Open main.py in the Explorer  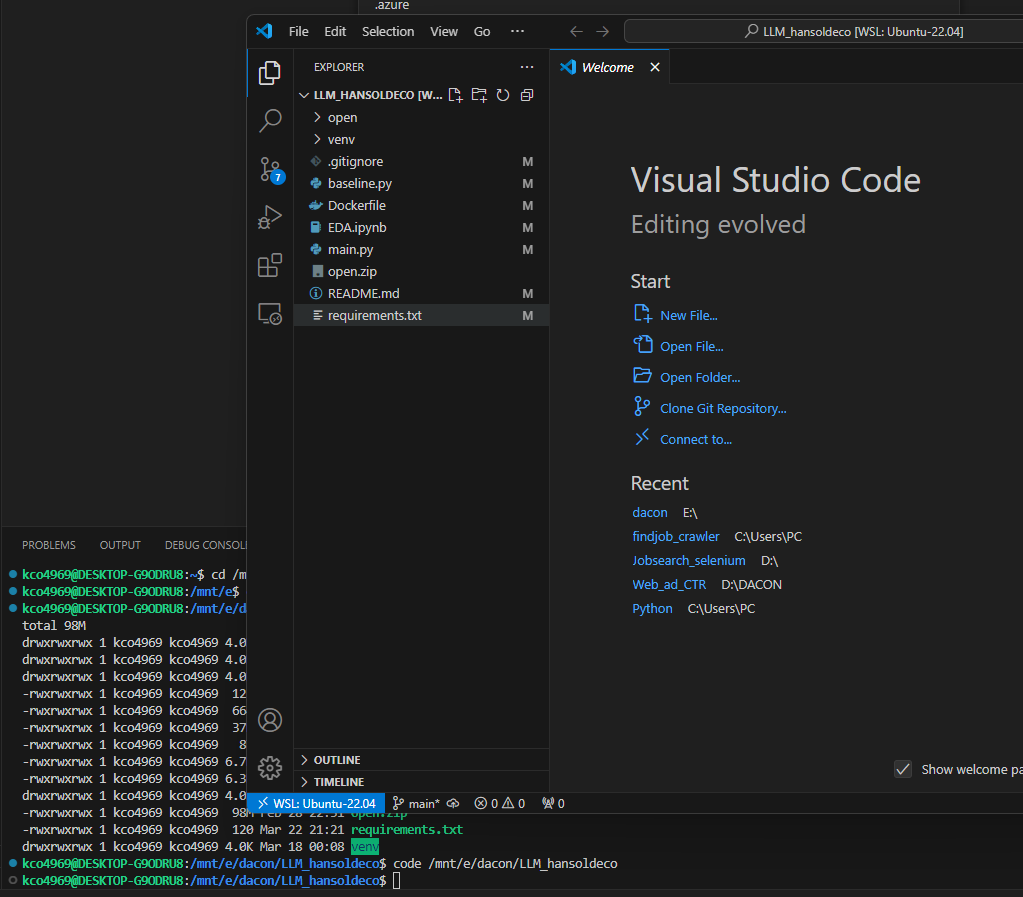click(421, 249)
